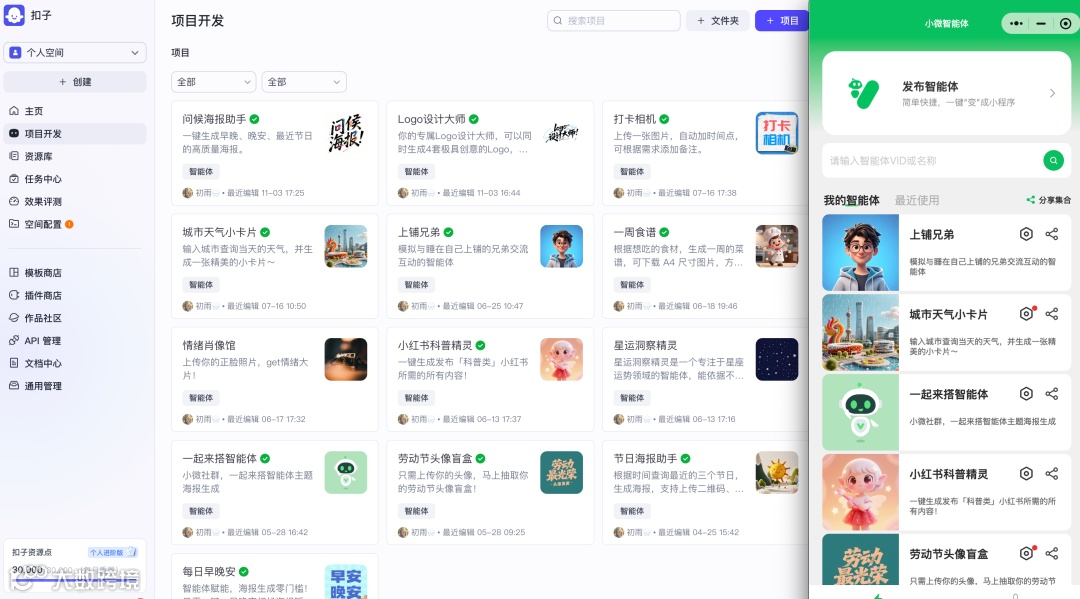Viewport: 1080px width, 599px height.
Task: Click the 发布智能体 green logo icon
Action: (864, 93)
